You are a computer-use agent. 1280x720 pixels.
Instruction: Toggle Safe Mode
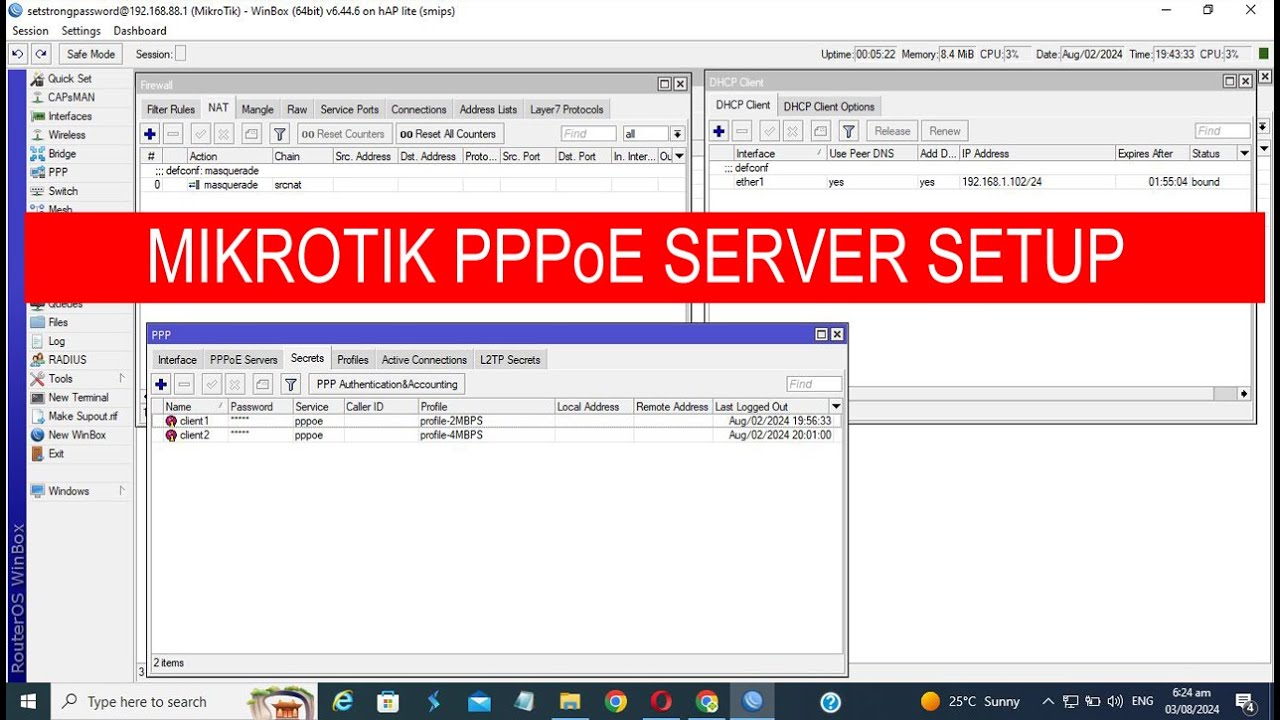[90, 54]
